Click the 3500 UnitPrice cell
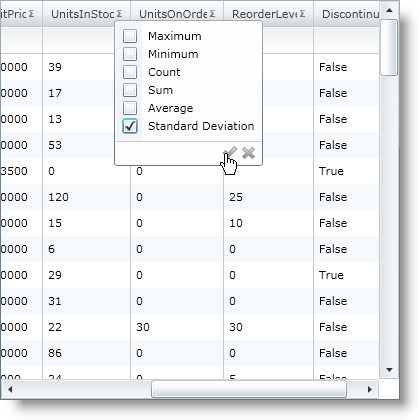420x420 pixels. [x=21, y=171]
